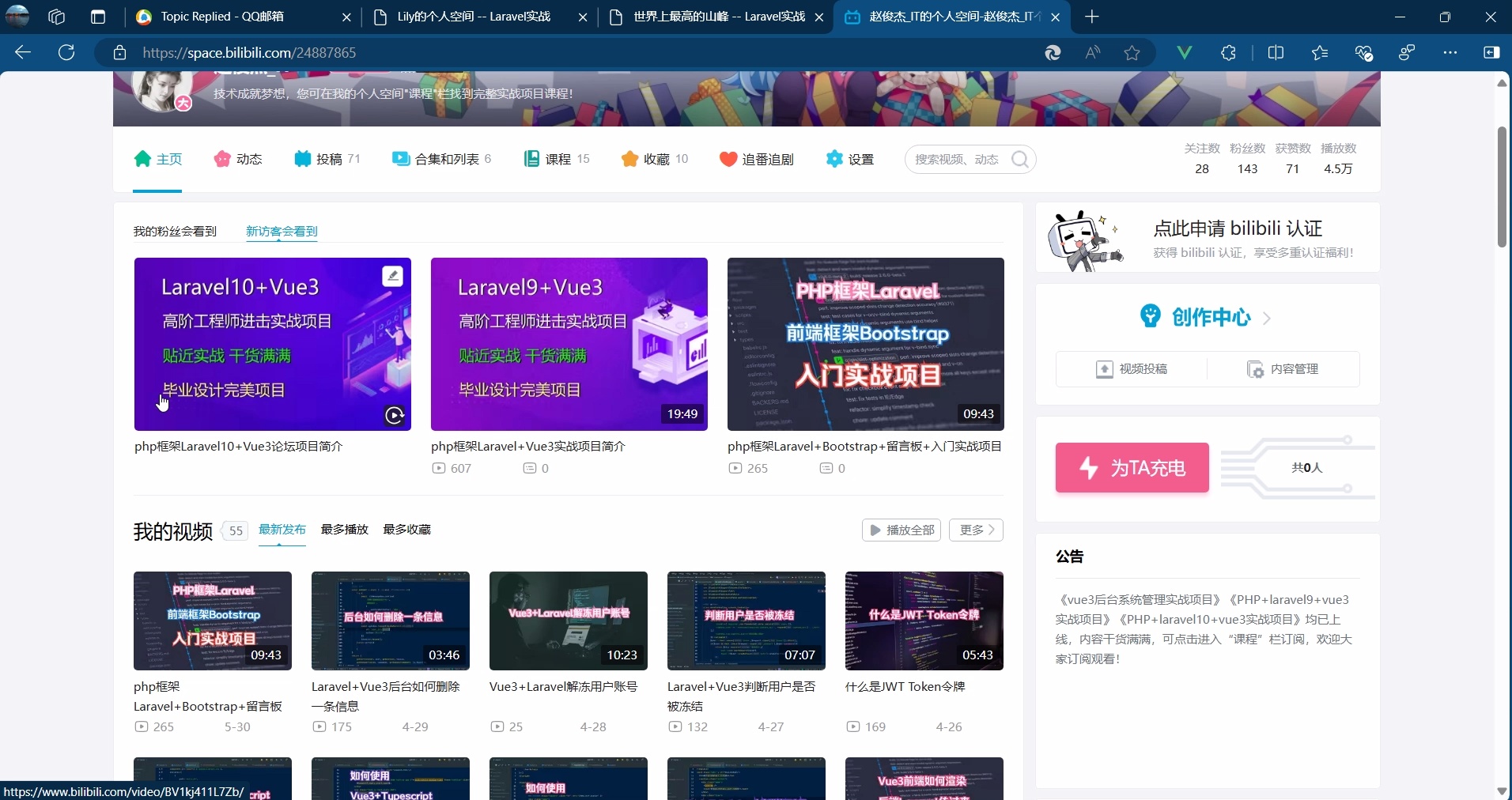Open the 什么是JWT Token令牌 video thumbnail

pos(924,621)
